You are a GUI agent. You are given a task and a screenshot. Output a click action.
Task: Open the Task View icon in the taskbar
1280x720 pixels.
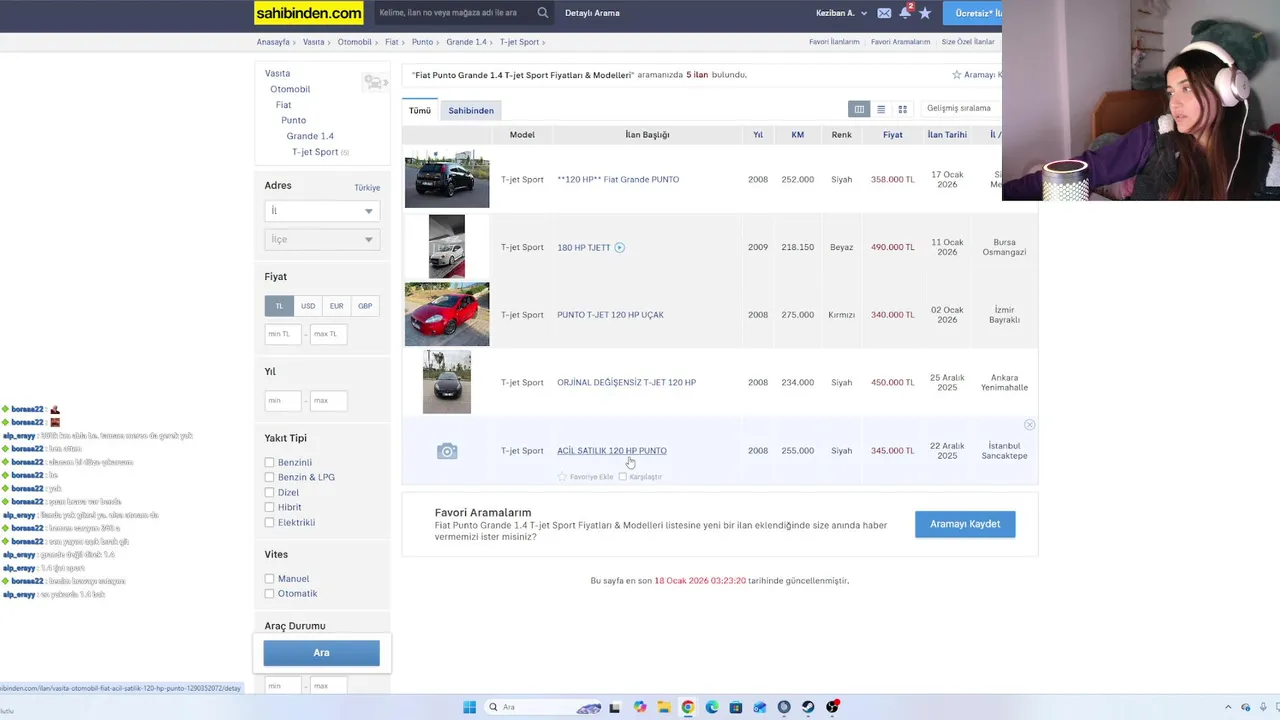(x=614, y=707)
